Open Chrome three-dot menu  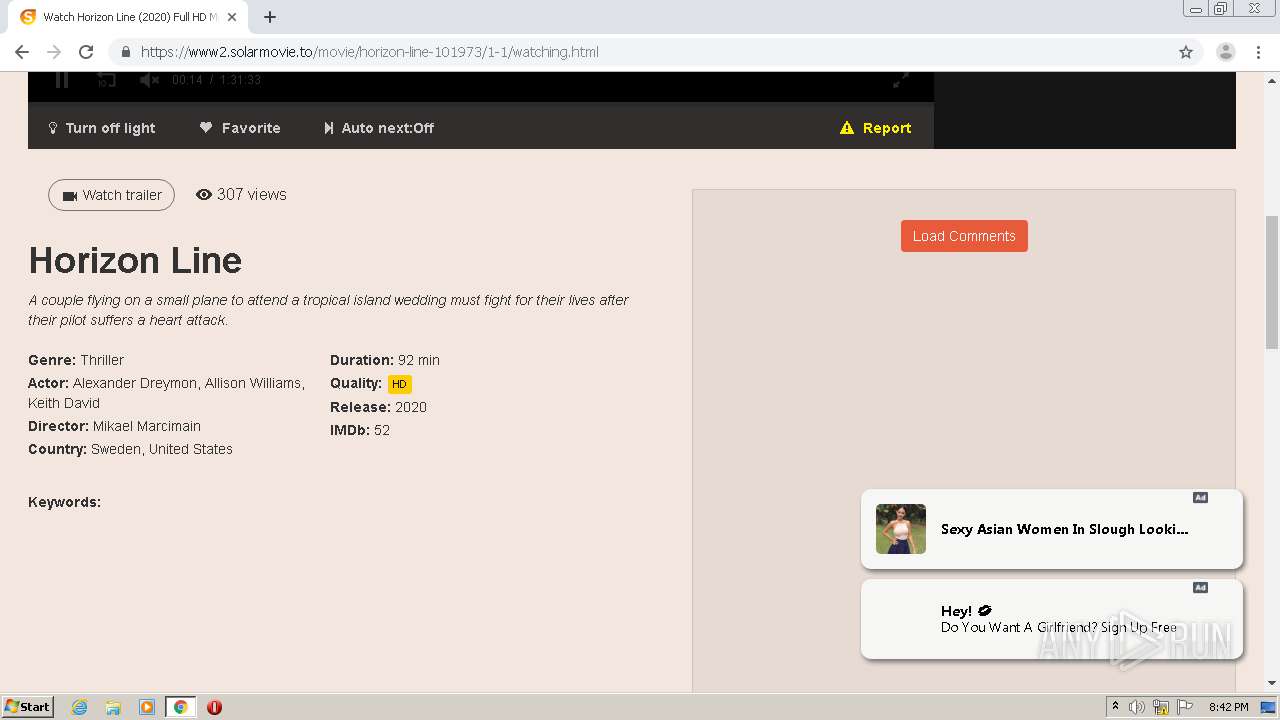[x=1259, y=52]
